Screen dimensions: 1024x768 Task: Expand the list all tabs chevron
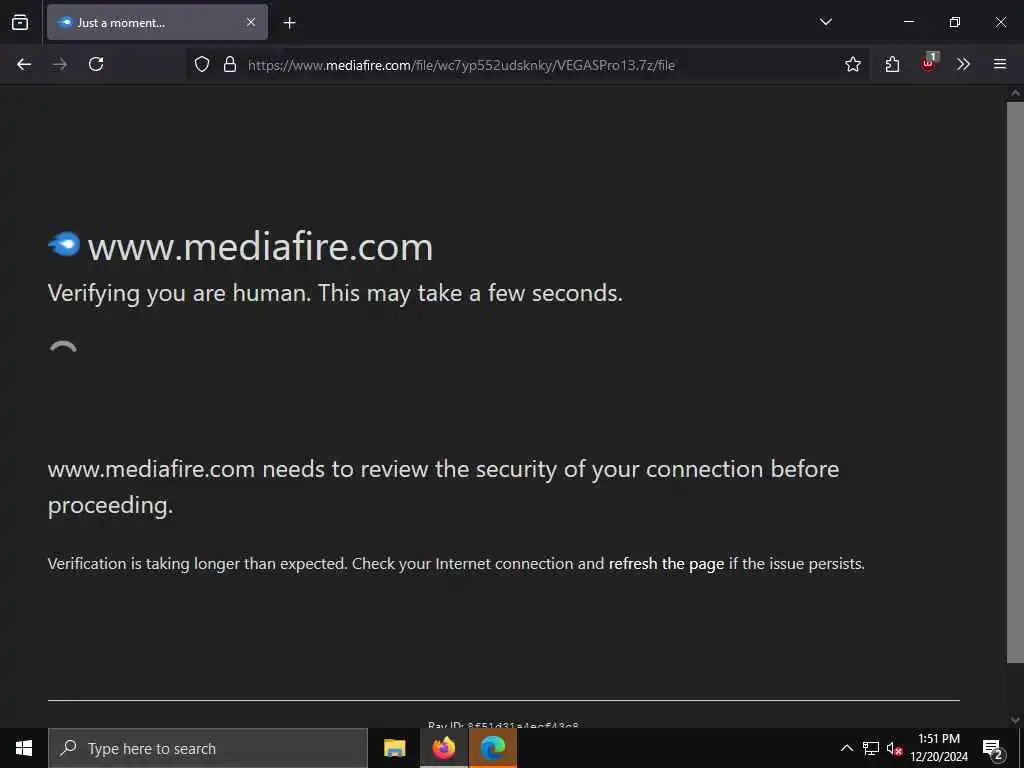[x=825, y=22]
